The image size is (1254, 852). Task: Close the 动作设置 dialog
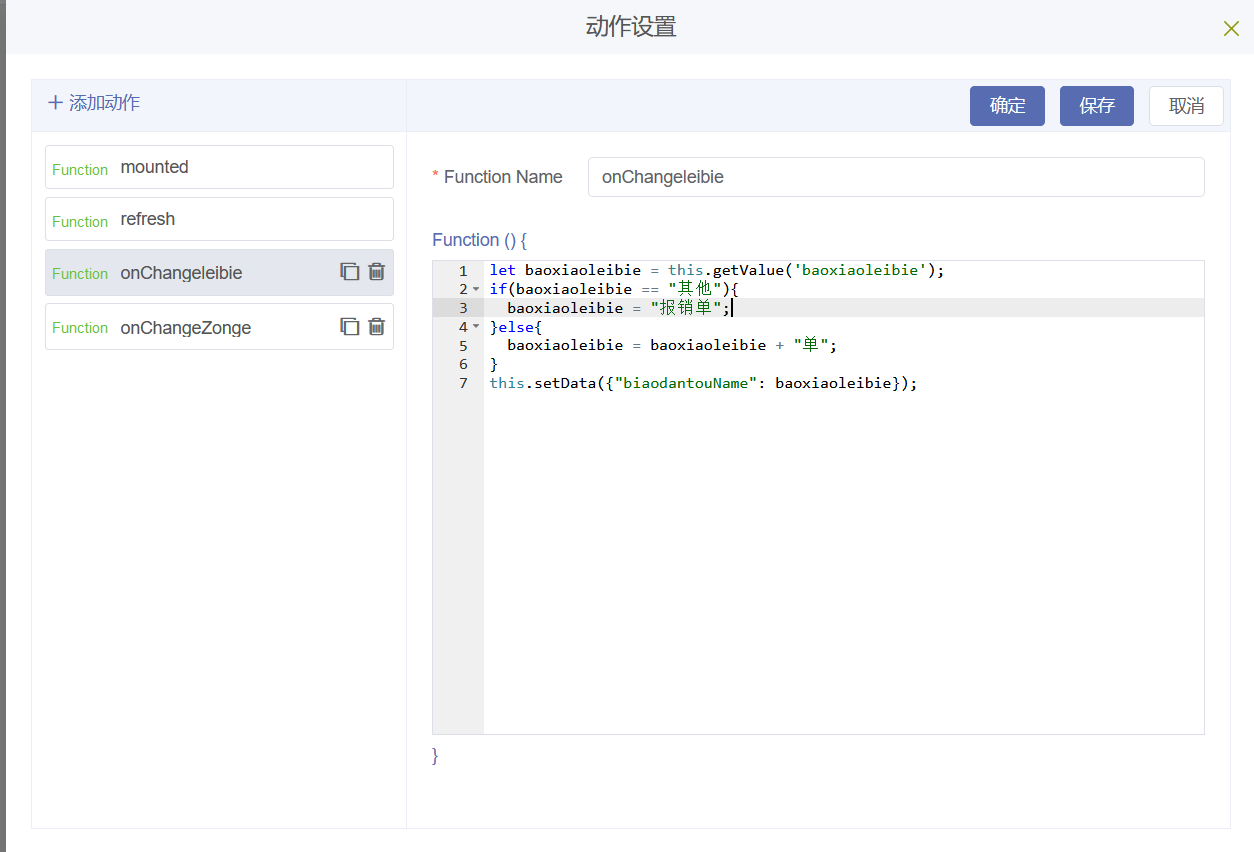tap(1231, 28)
